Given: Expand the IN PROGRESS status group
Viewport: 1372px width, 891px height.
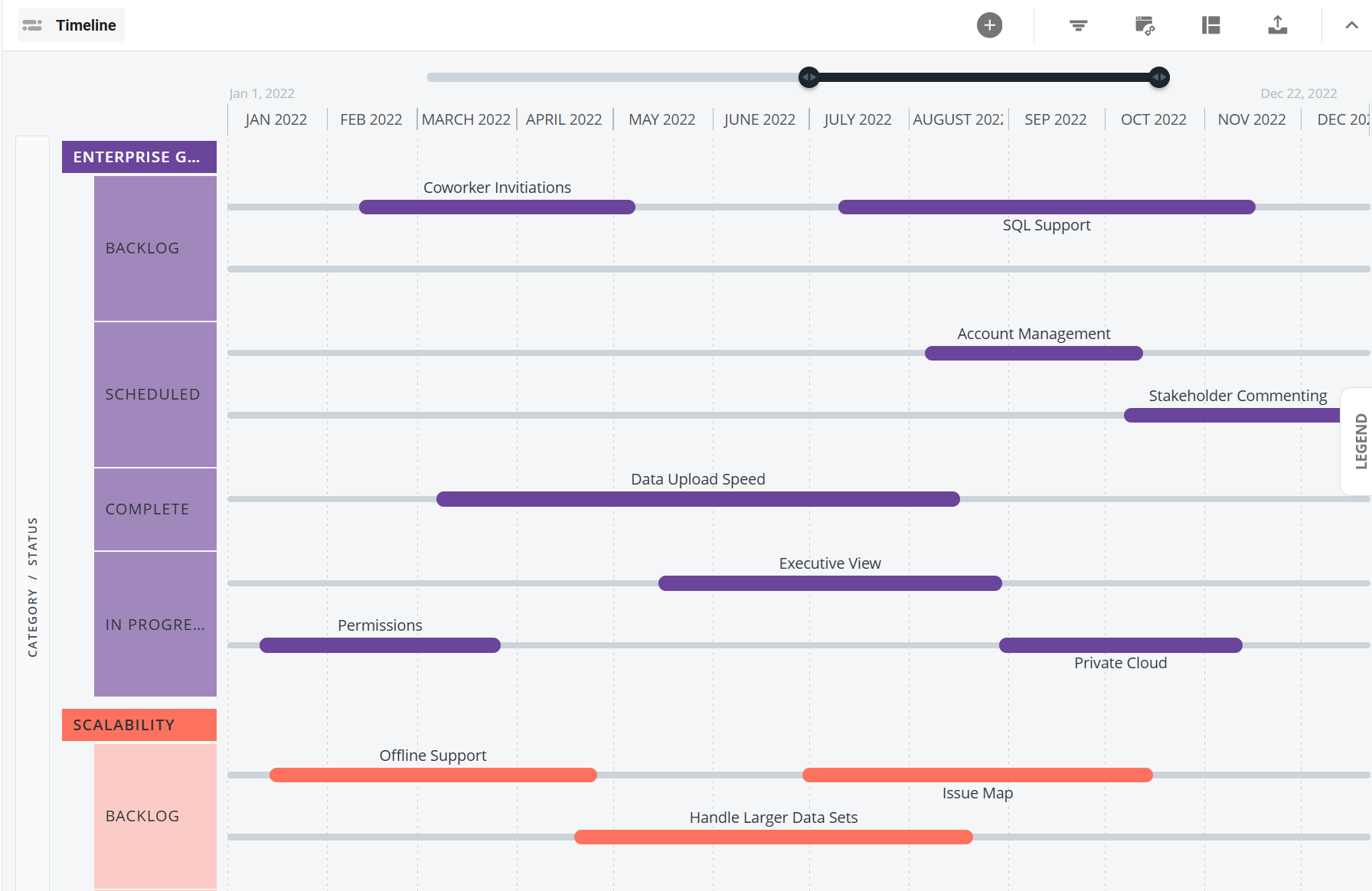Looking at the screenshot, I should click(x=155, y=624).
